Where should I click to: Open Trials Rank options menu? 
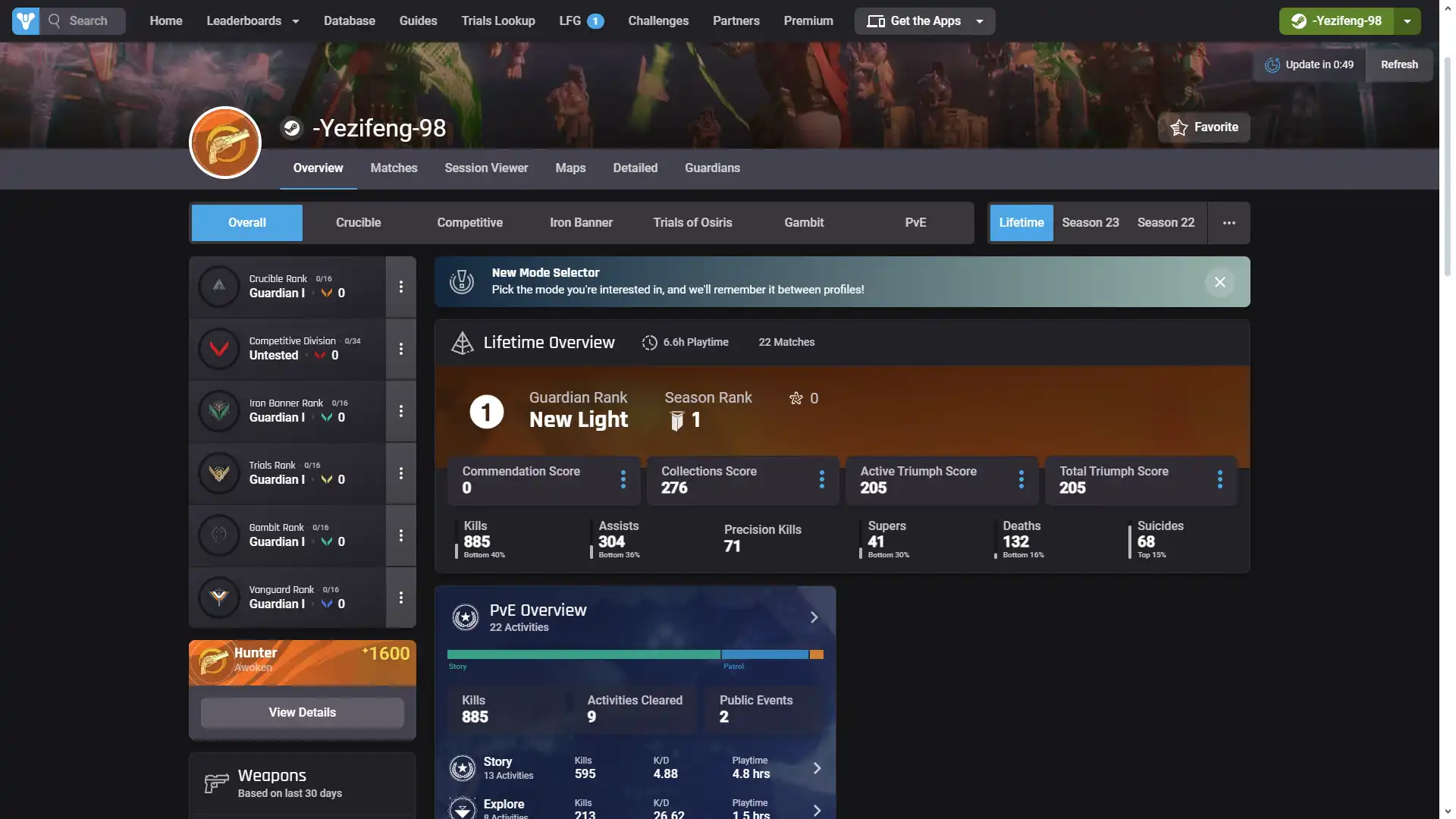coord(400,473)
